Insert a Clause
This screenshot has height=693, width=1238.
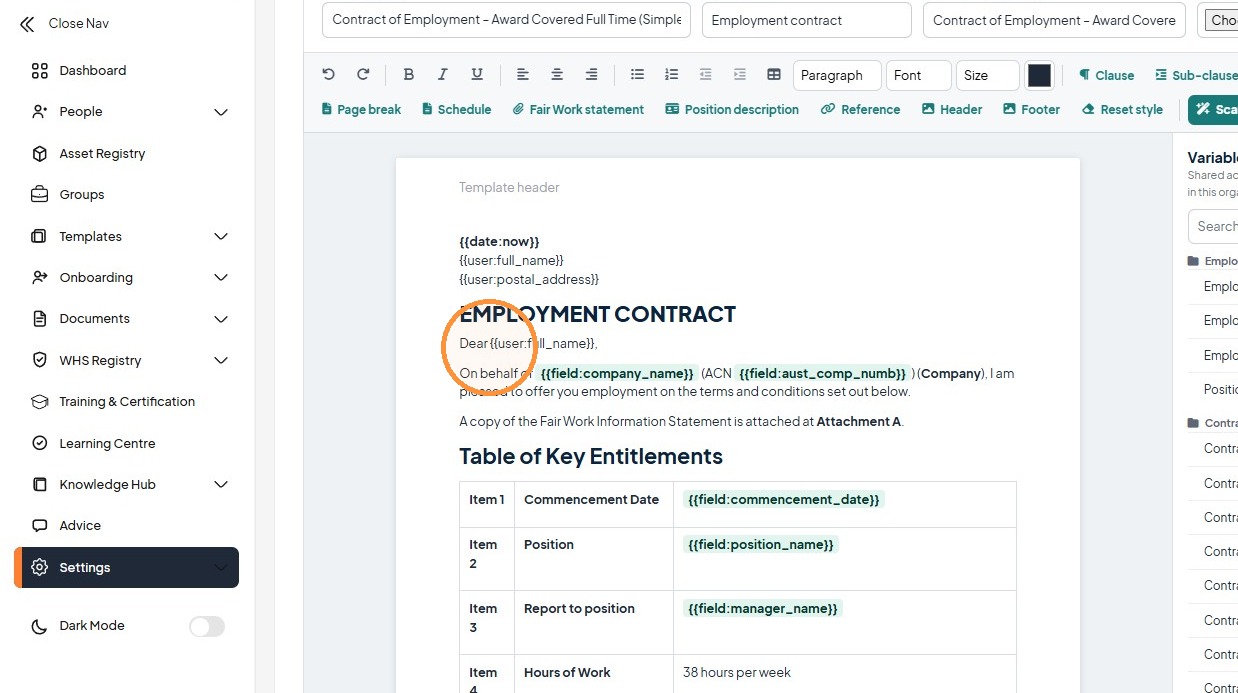point(1106,75)
